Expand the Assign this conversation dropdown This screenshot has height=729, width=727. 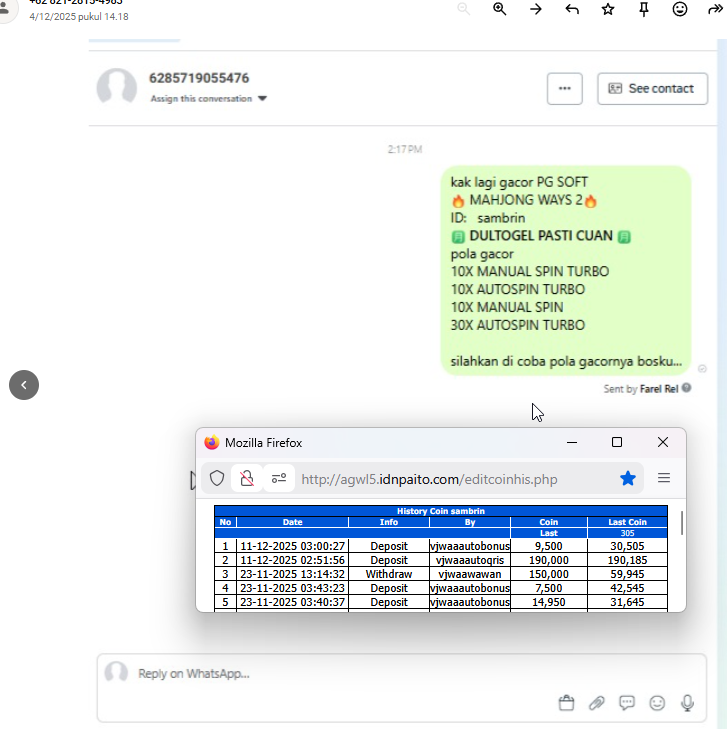tap(208, 99)
